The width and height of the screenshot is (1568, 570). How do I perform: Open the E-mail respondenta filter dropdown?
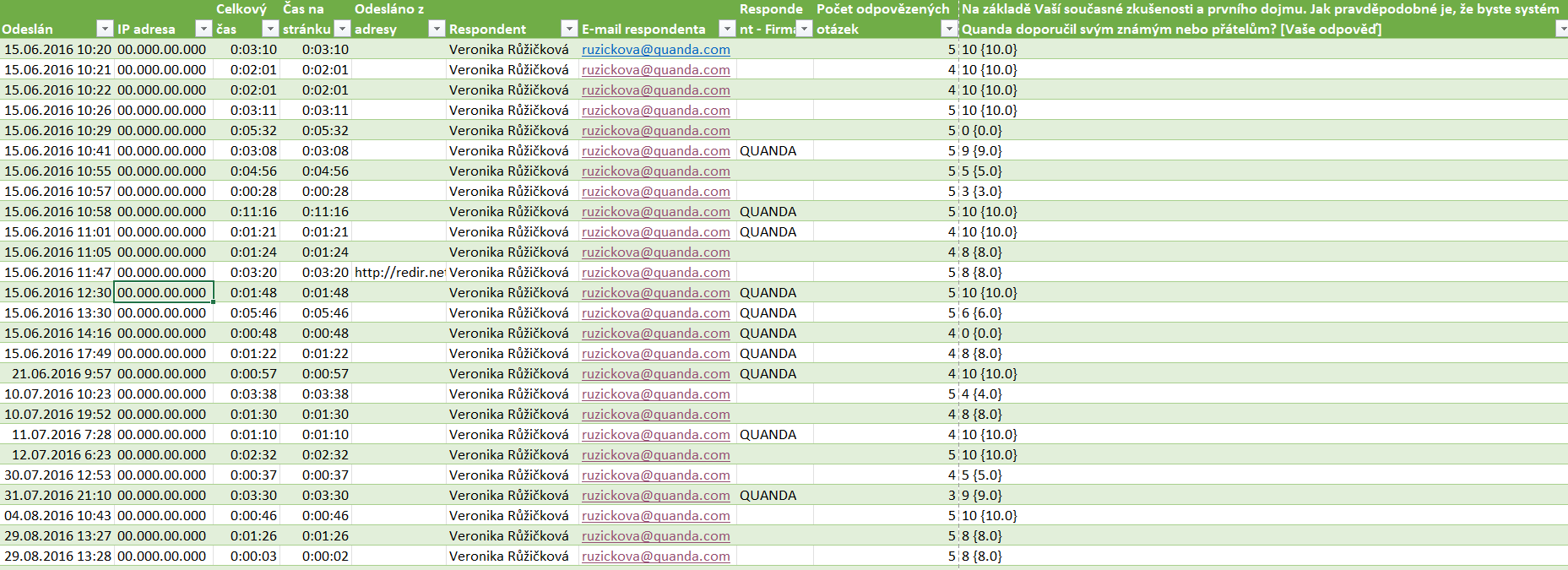point(727,29)
